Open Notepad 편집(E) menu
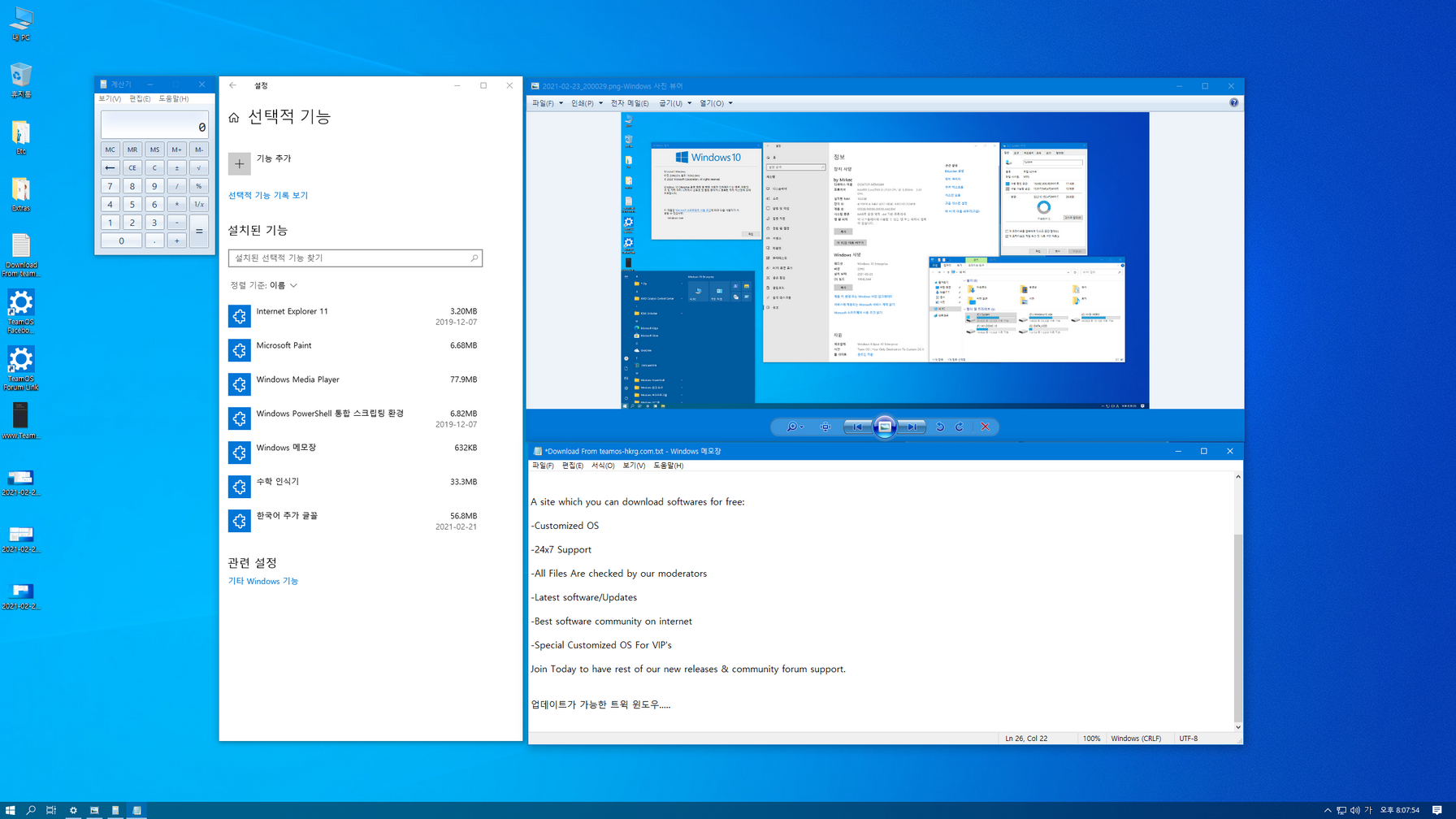Viewport: 1456px width, 819px height. click(x=573, y=466)
